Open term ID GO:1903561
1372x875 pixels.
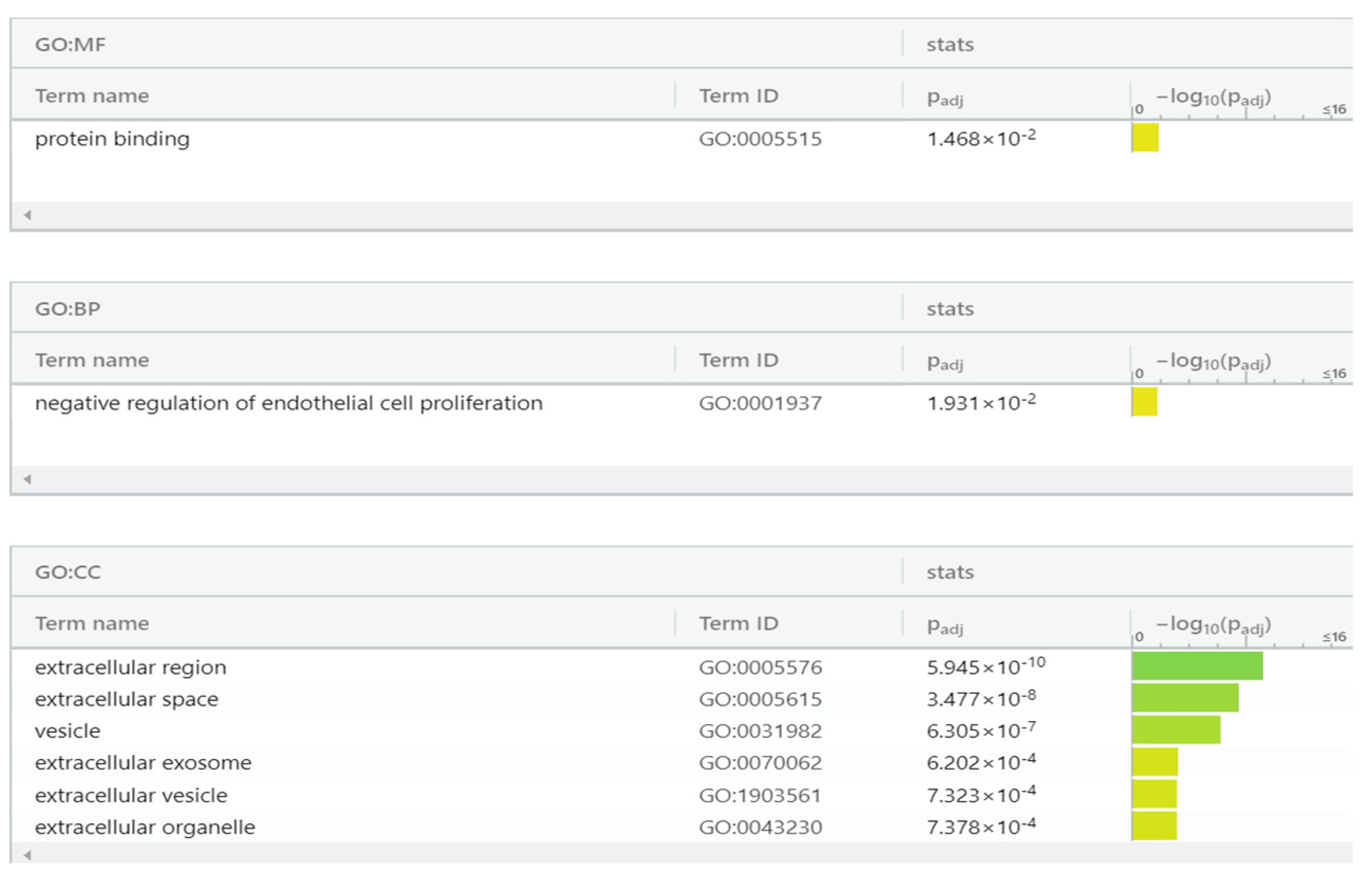[x=760, y=796]
